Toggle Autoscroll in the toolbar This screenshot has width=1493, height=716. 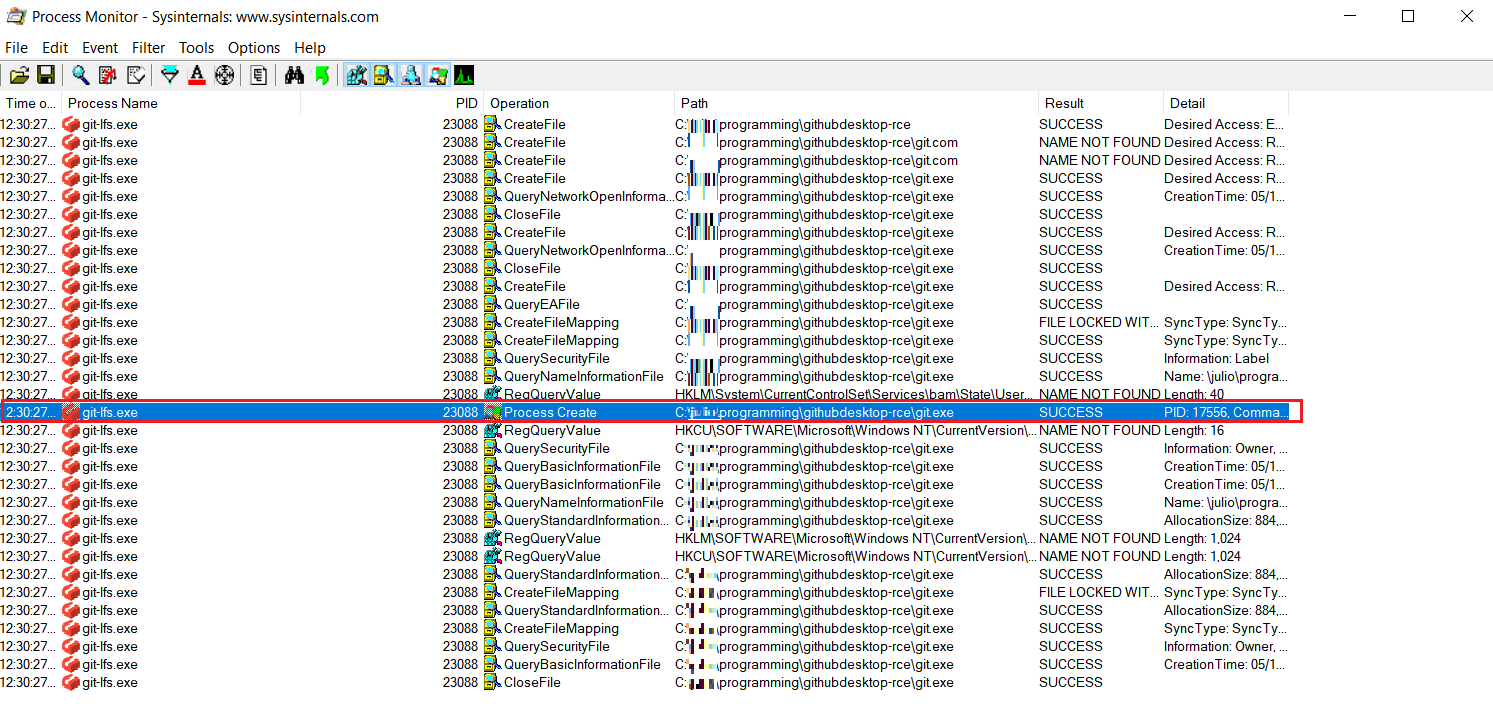108,75
